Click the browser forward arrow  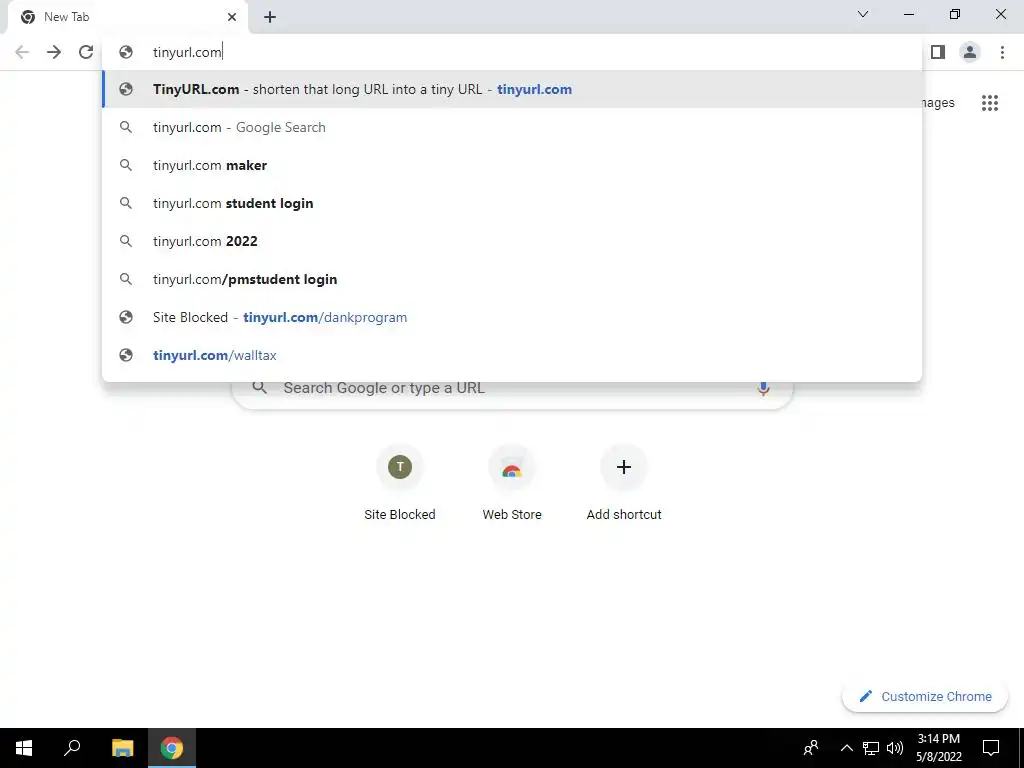pos(54,52)
